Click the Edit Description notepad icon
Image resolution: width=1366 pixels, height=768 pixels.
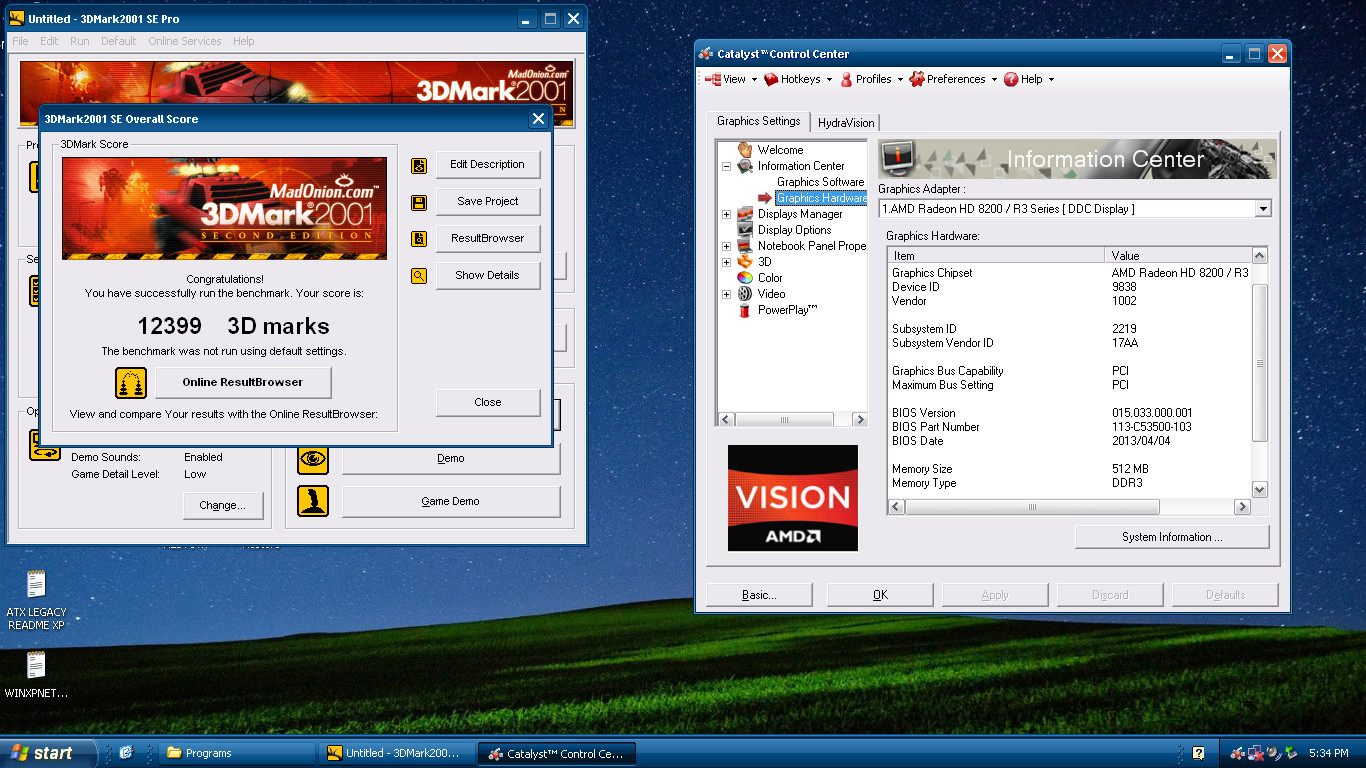click(419, 165)
